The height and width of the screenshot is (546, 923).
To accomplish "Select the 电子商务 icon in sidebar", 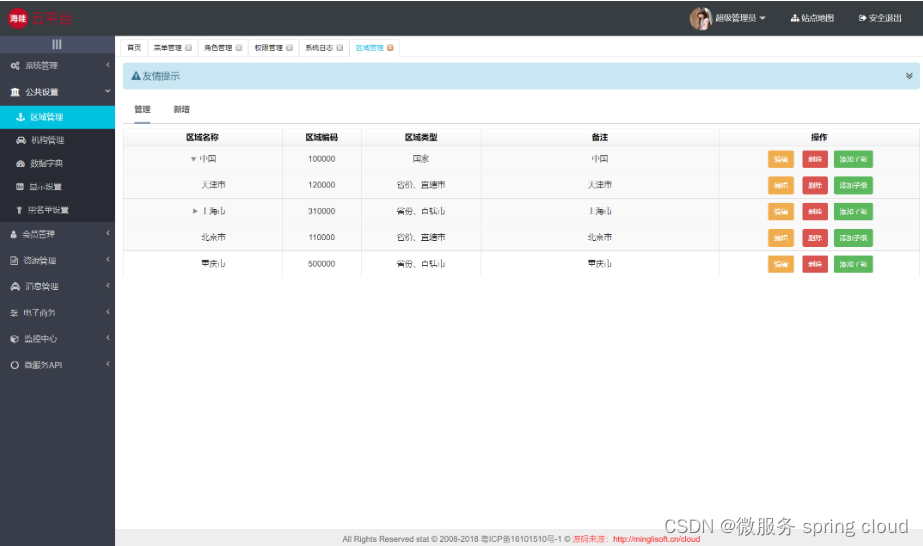I will coord(14,313).
